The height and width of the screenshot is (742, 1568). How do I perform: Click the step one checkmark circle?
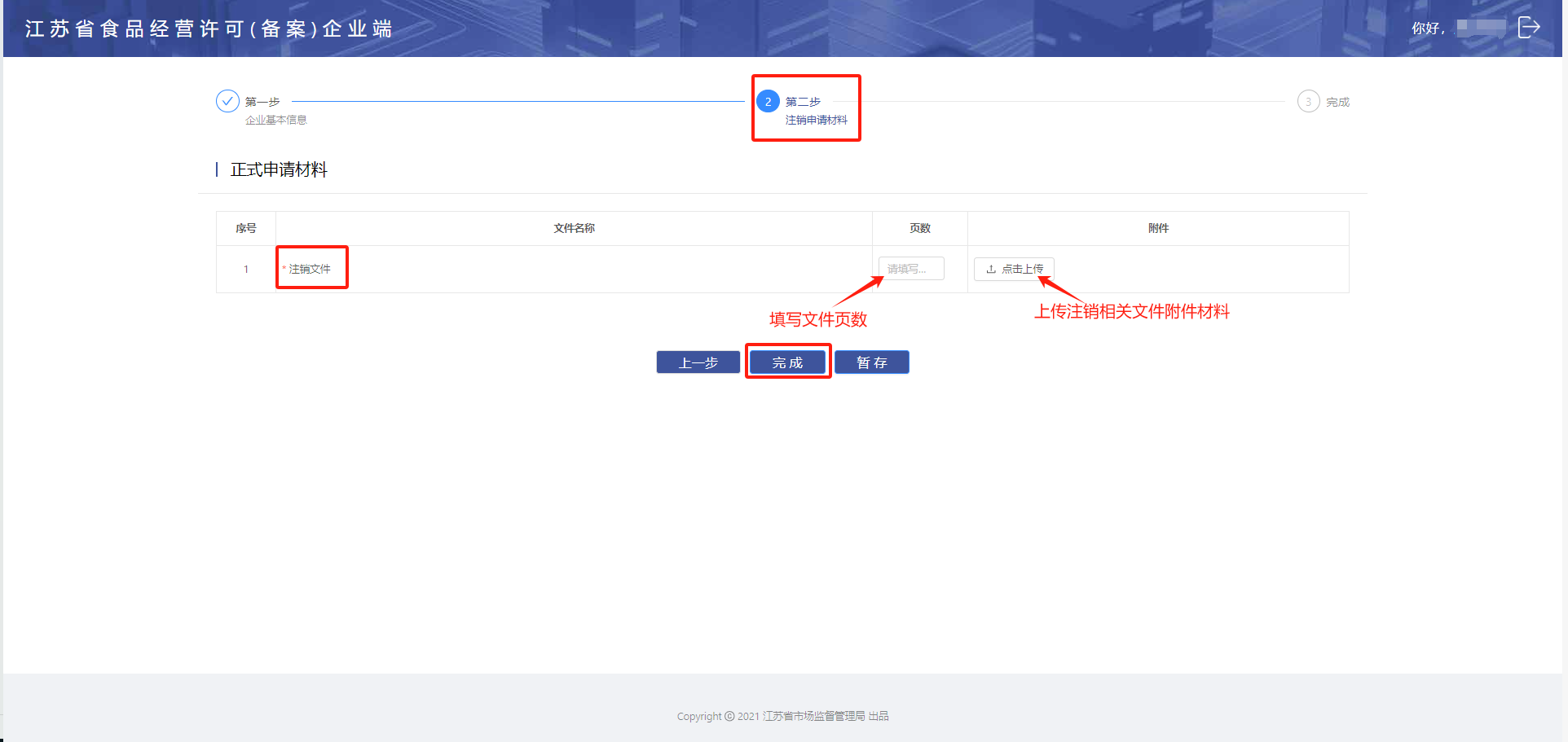pyautogui.click(x=227, y=102)
